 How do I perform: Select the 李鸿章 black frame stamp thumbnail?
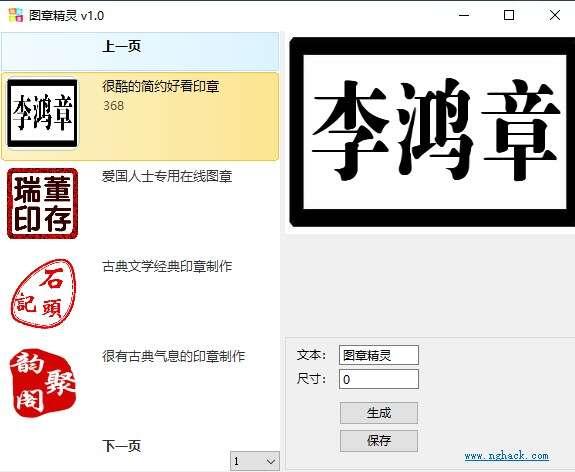click(43, 113)
